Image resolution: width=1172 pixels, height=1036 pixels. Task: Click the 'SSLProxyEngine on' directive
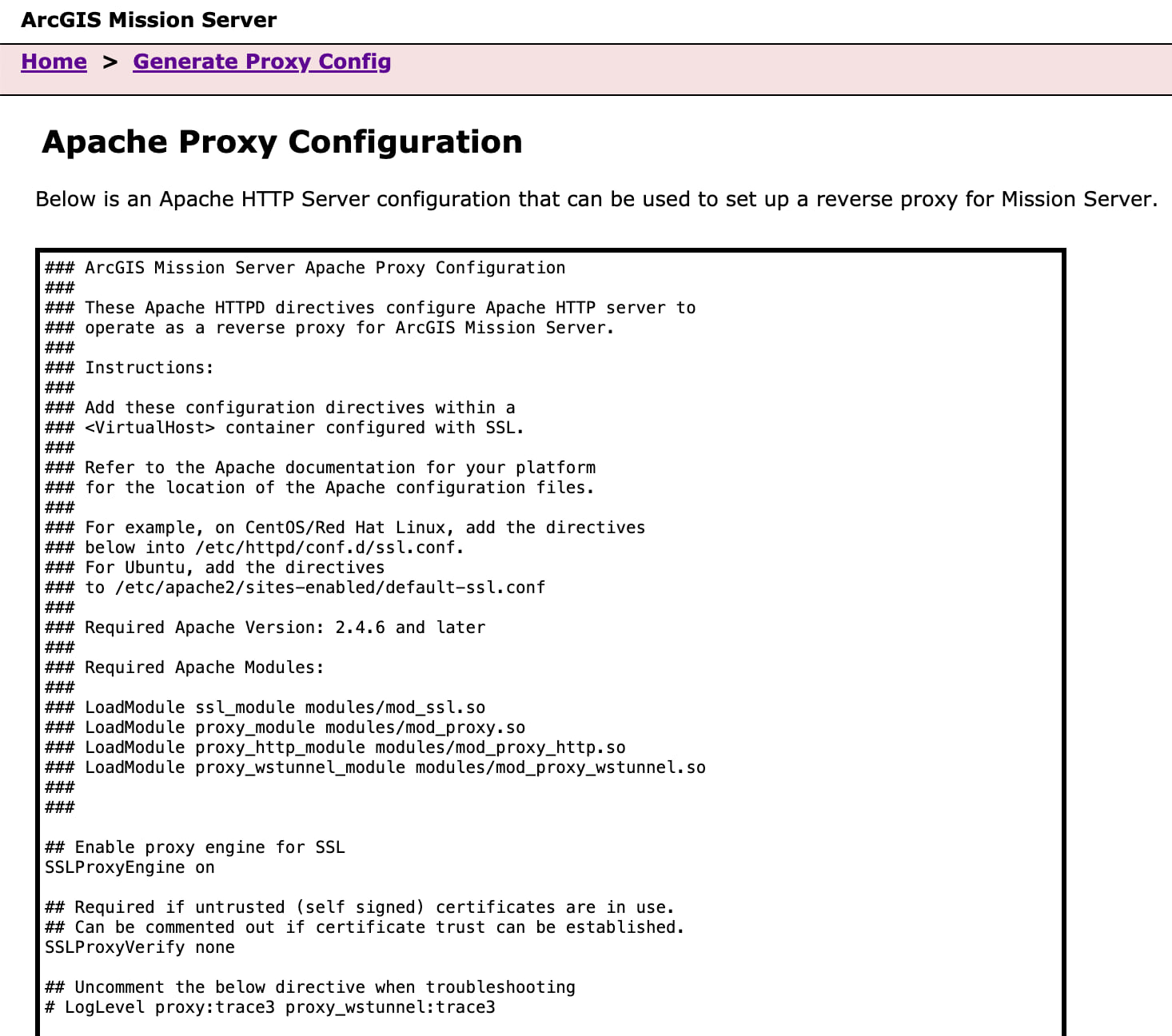coord(130,867)
